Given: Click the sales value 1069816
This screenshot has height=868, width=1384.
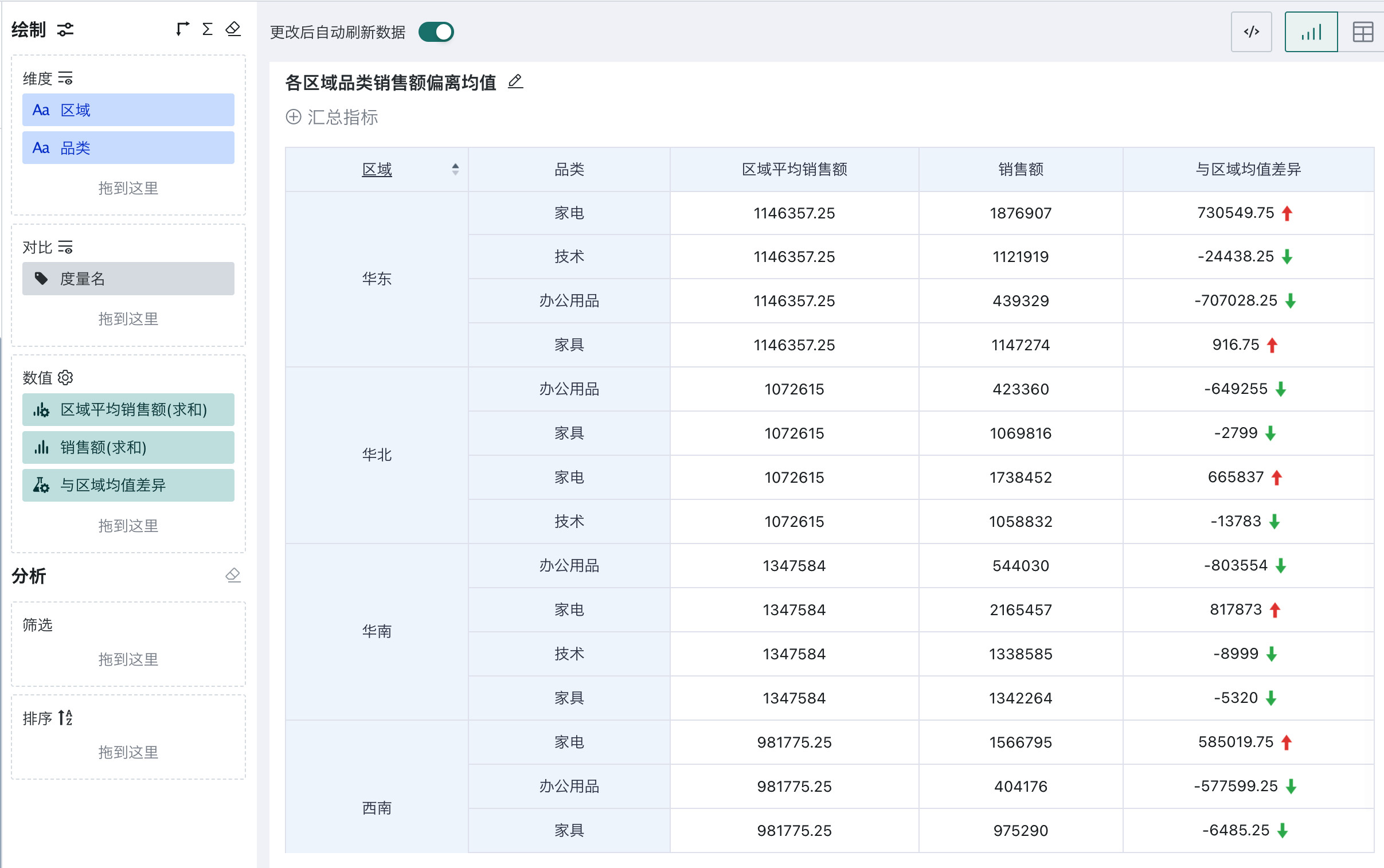Looking at the screenshot, I should click(1021, 433).
